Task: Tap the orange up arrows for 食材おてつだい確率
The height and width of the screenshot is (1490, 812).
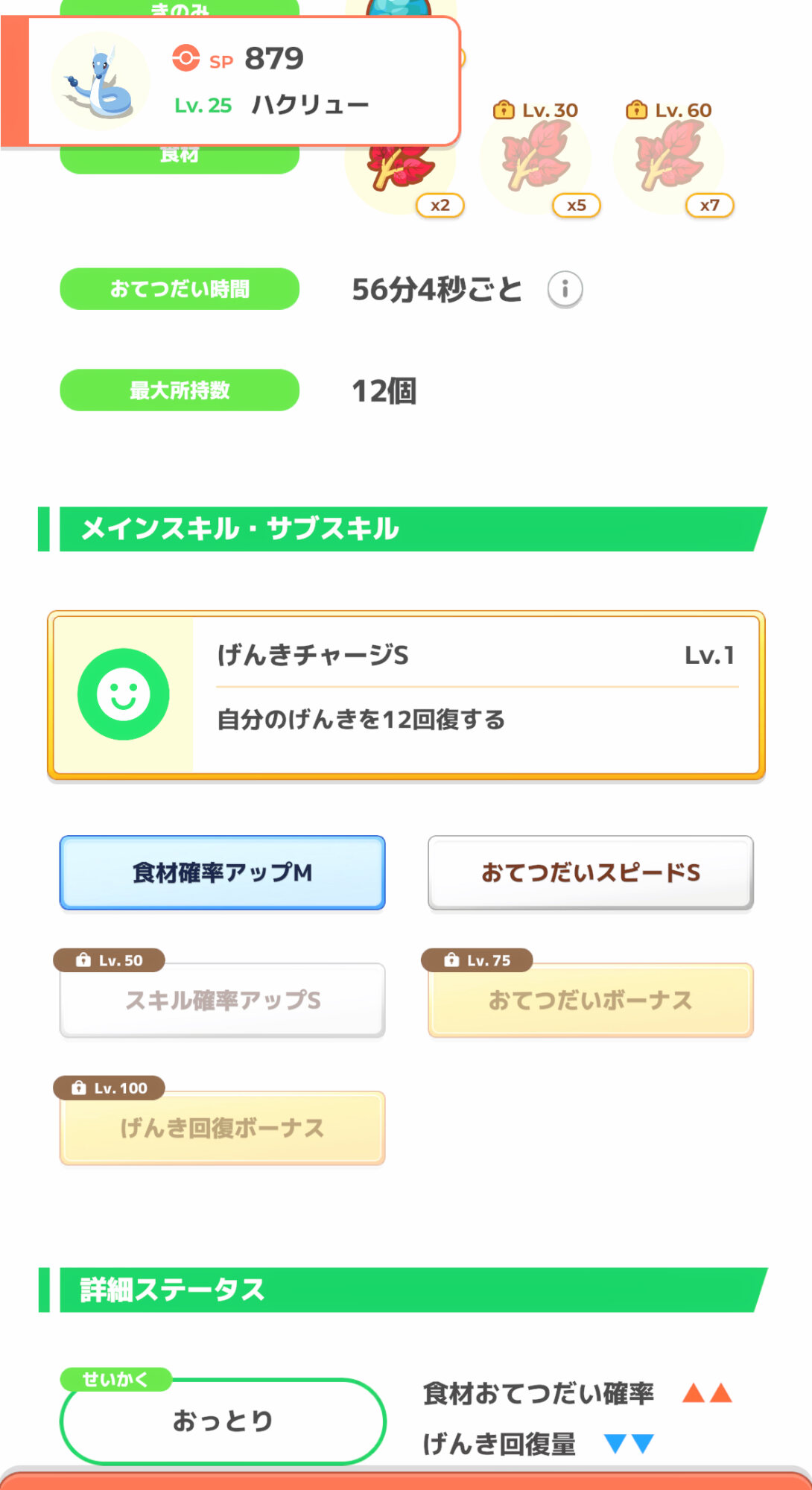Action: pyautogui.click(x=707, y=1392)
